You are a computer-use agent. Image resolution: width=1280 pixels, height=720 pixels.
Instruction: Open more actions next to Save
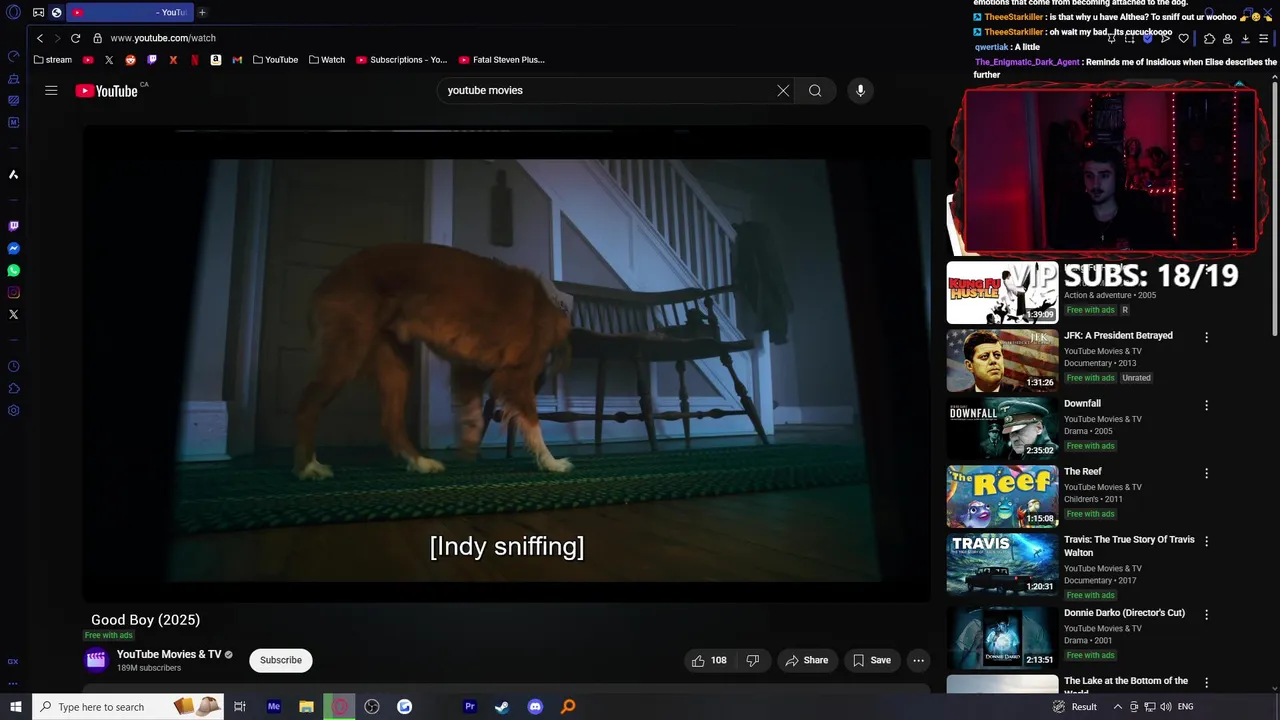tap(918, 660)
